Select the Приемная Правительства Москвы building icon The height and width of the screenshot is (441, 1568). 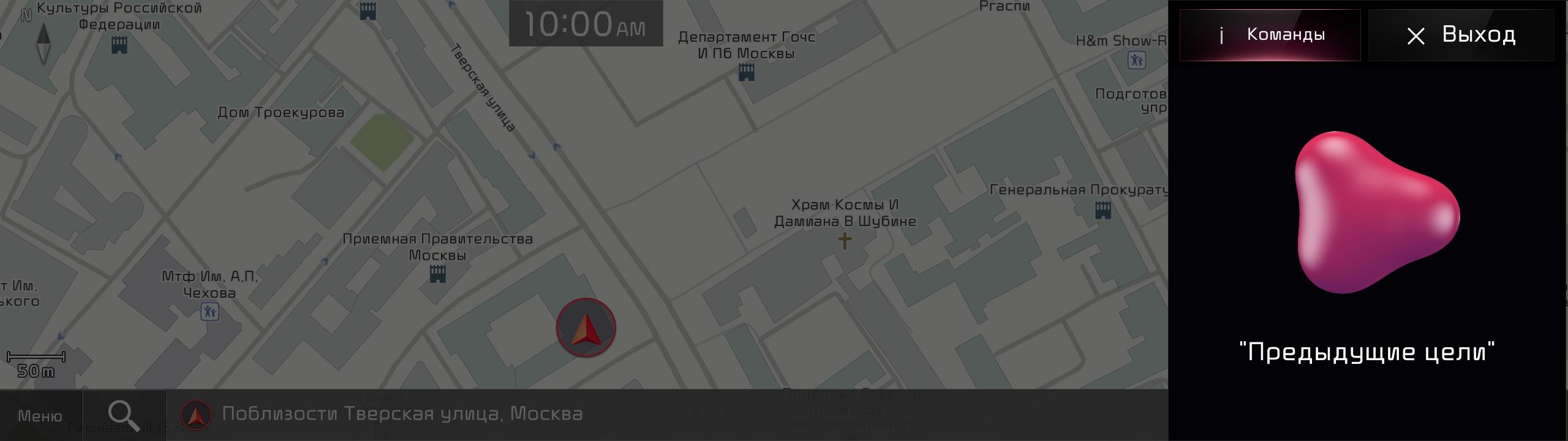click(438, 274)
